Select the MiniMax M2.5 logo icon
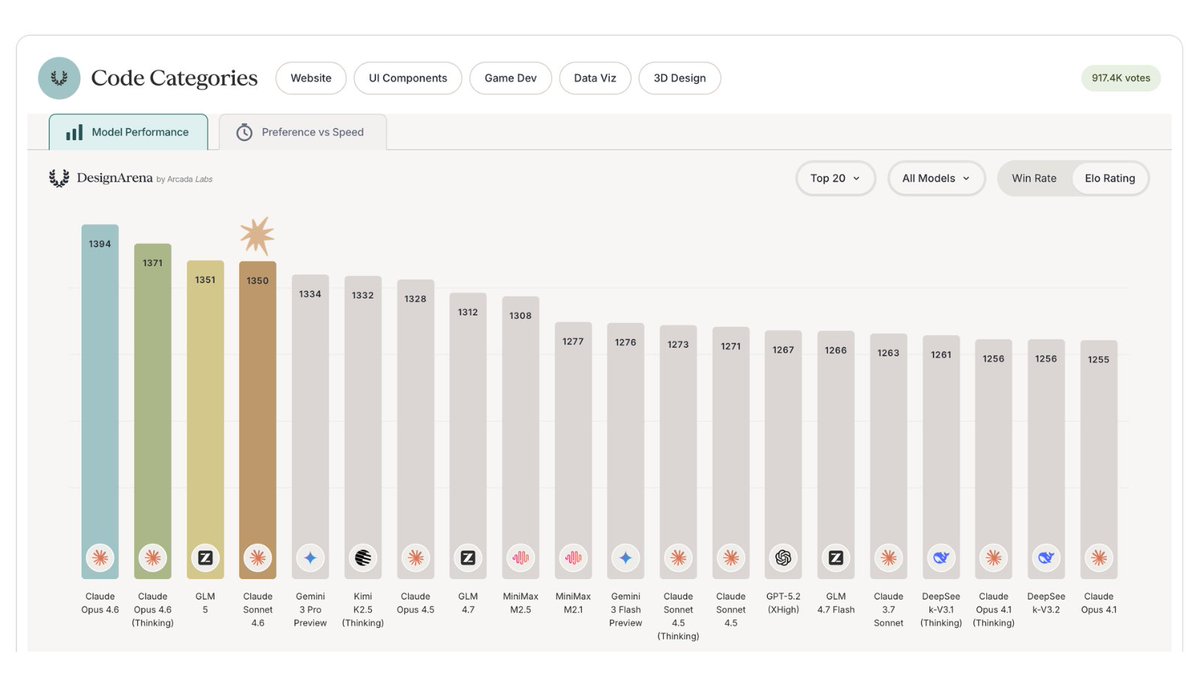 tap(520, 558)
